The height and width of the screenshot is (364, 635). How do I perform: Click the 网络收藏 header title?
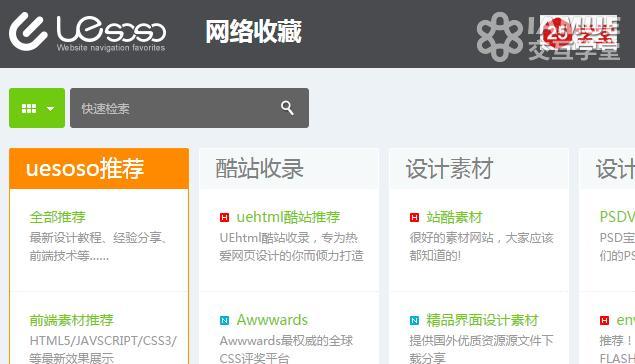click(x=254, y=32)
